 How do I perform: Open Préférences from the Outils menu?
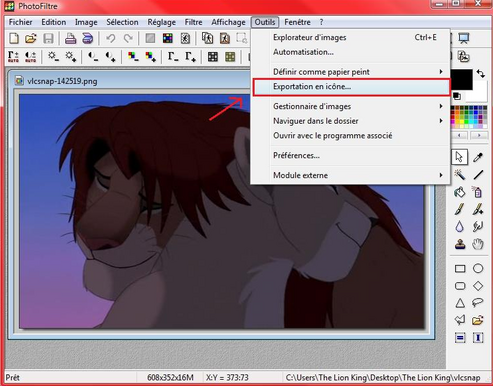[351, 156]
